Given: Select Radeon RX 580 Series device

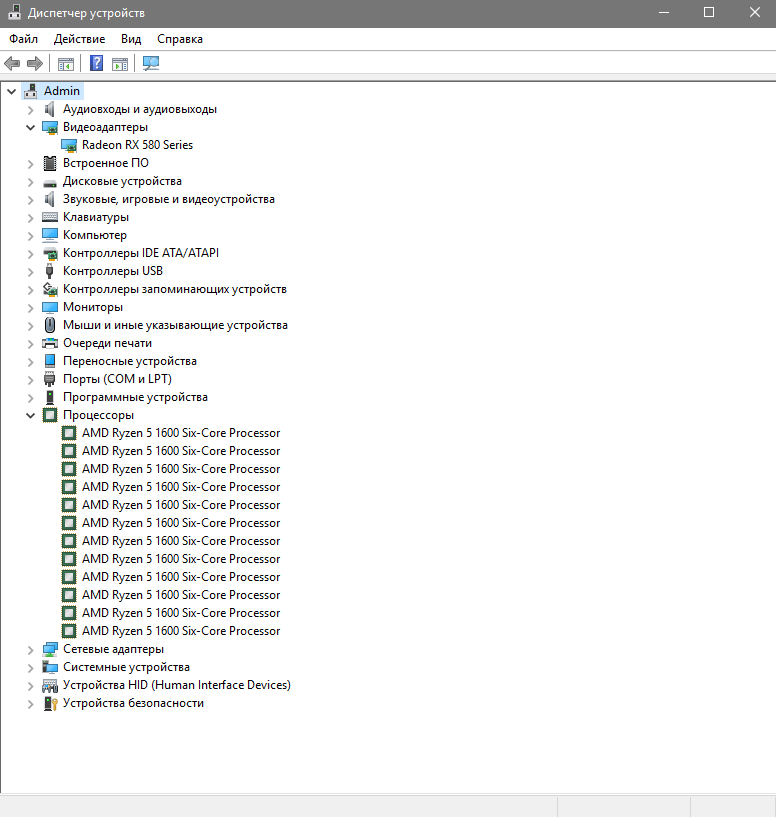Looking at the screenshot, I should click(x=138, y=145).
